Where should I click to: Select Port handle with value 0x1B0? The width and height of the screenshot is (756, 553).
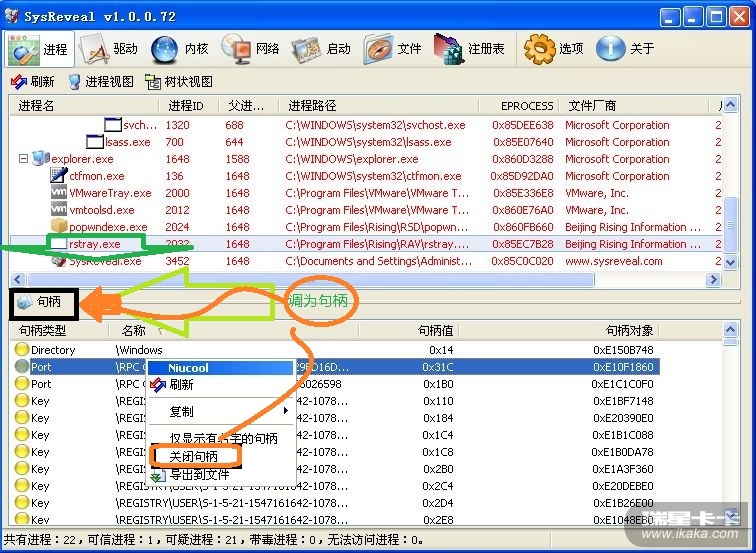pyautogui.click(x=335, y=384)
